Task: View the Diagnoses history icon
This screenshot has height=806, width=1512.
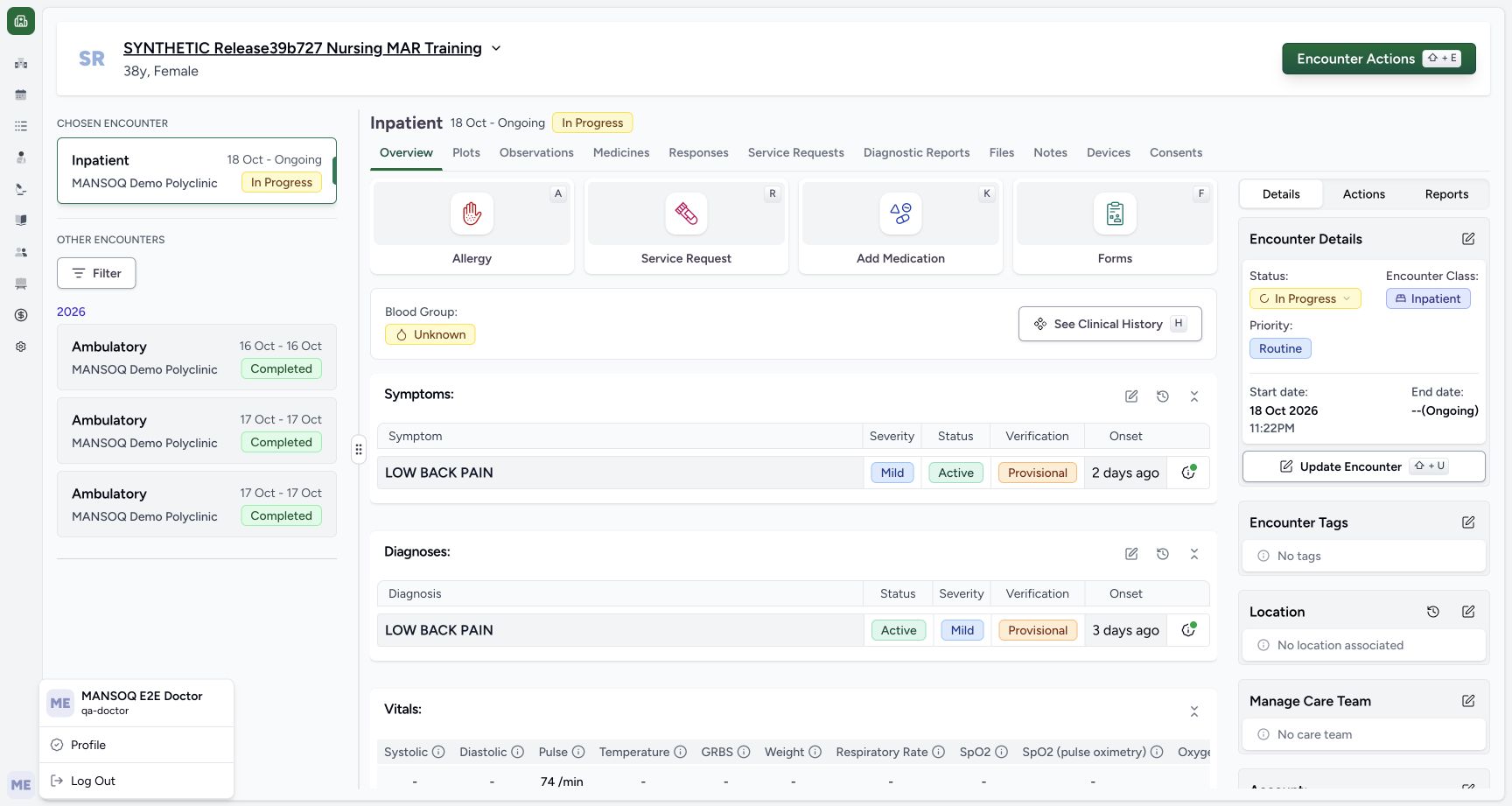Action: click(1163, 554)
